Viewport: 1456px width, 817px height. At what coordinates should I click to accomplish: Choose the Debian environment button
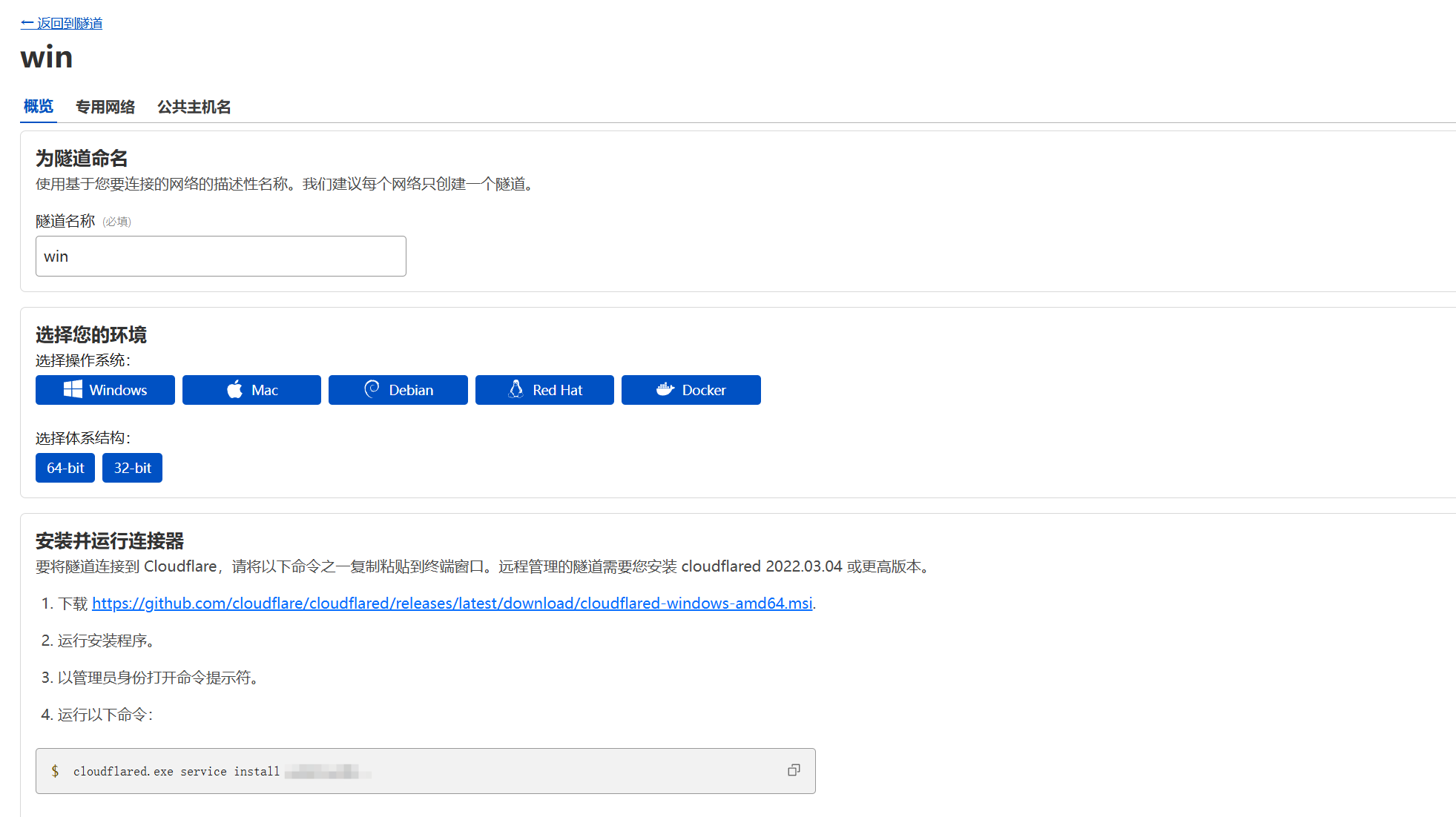click(398, 390)
